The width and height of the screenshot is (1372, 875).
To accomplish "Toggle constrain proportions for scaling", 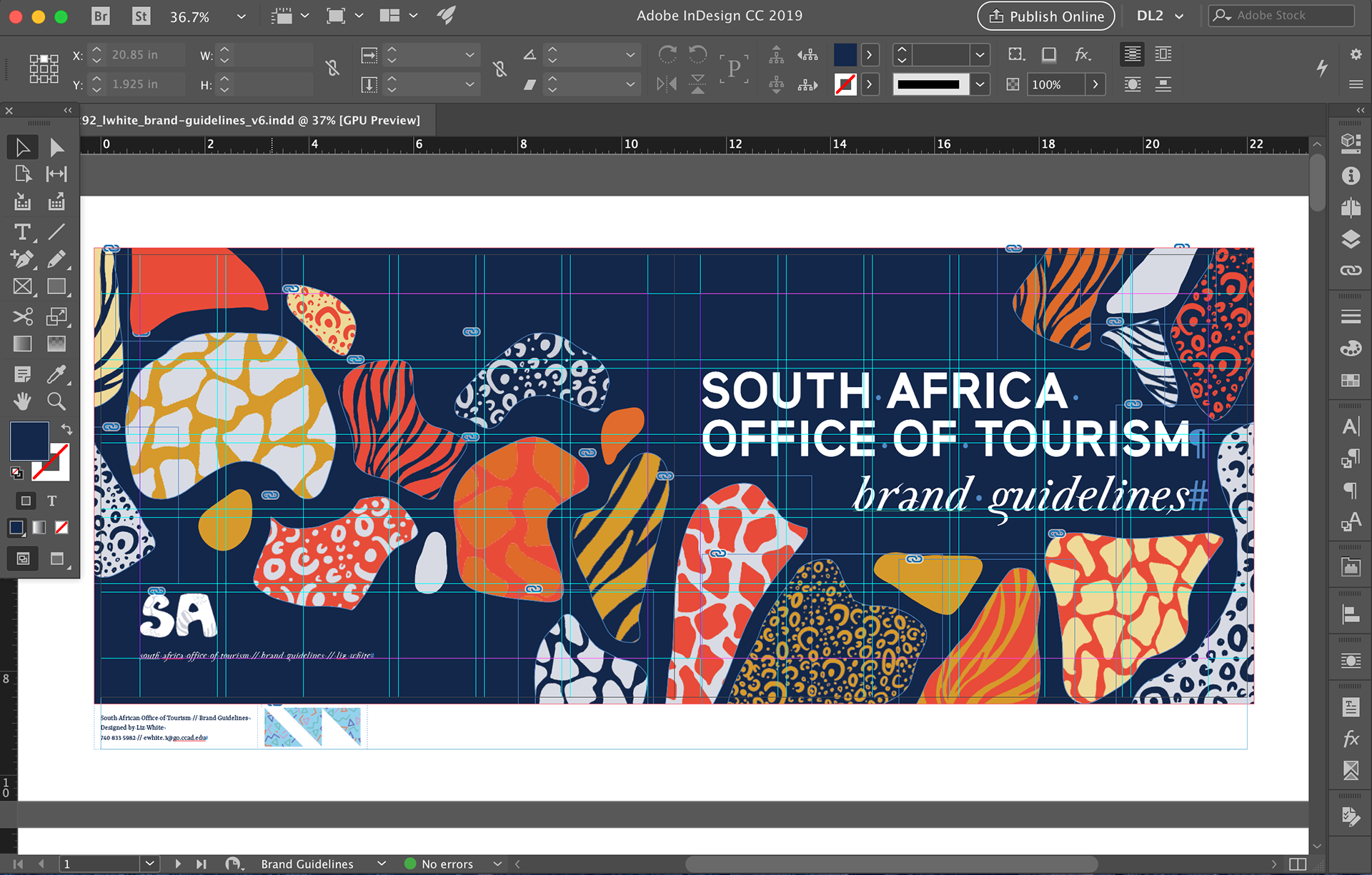I will click(x=500, y=69).
